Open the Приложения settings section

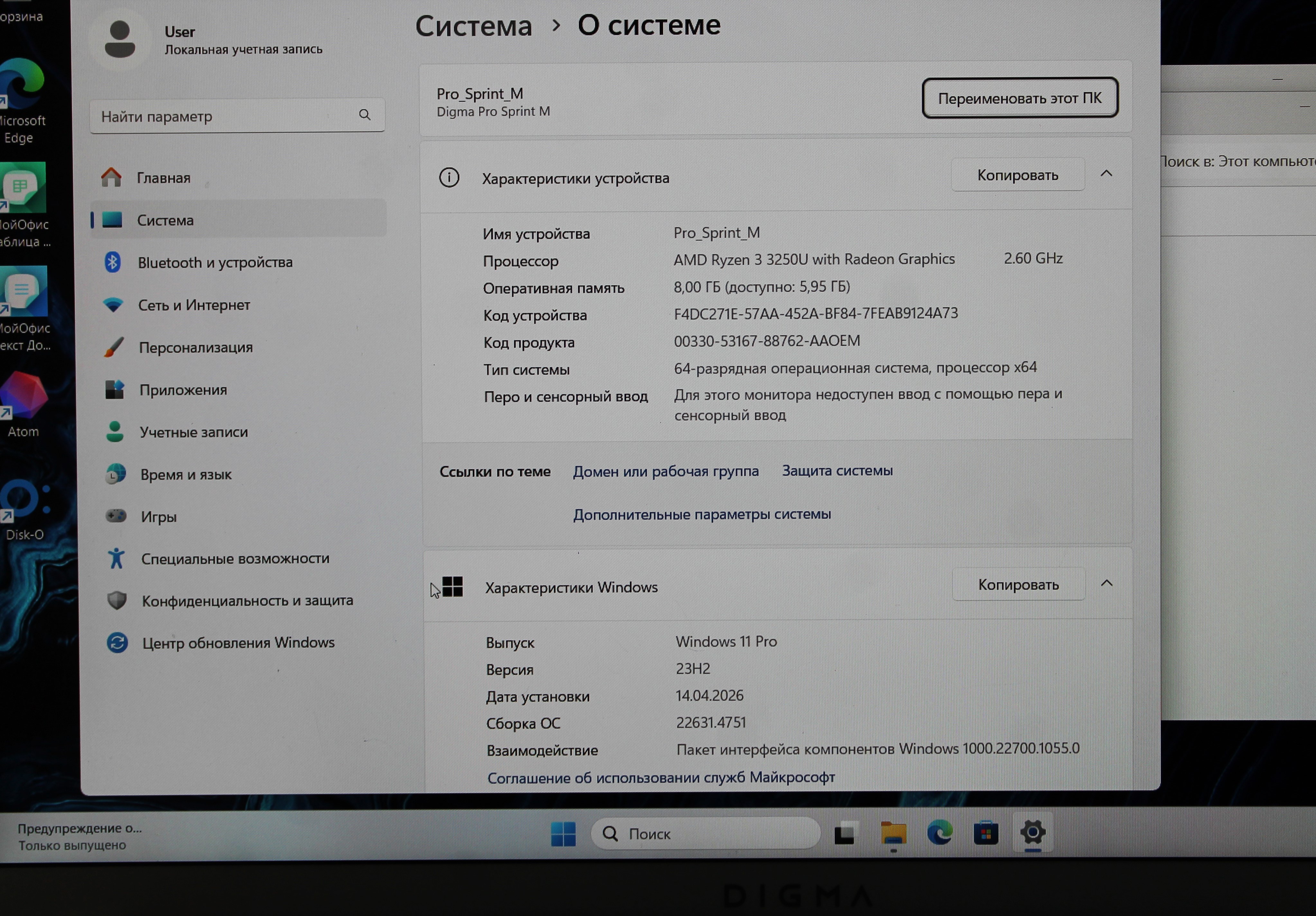(183, 390)
